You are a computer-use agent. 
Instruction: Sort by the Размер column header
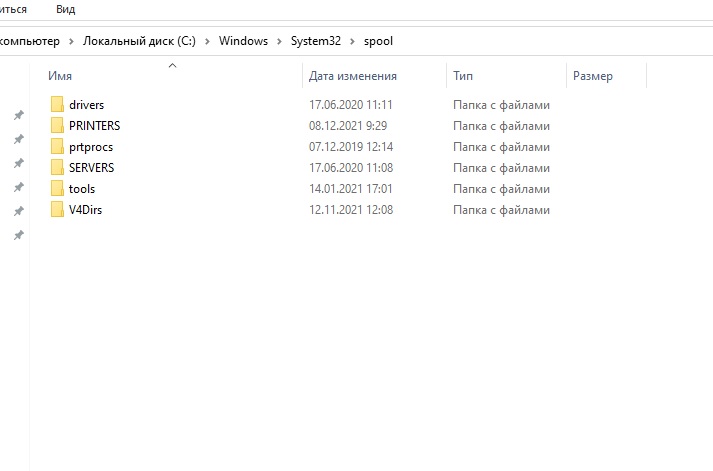[x=593, y=76]
